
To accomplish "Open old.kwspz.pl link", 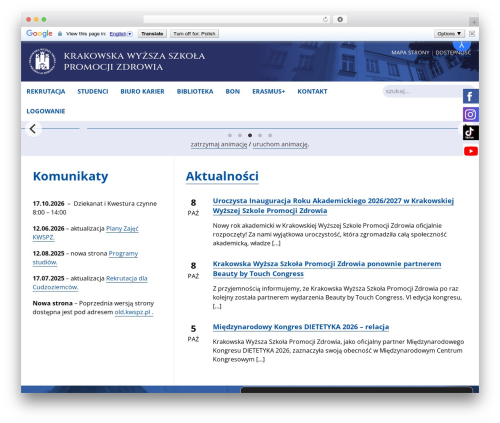I will coord(133,312).
